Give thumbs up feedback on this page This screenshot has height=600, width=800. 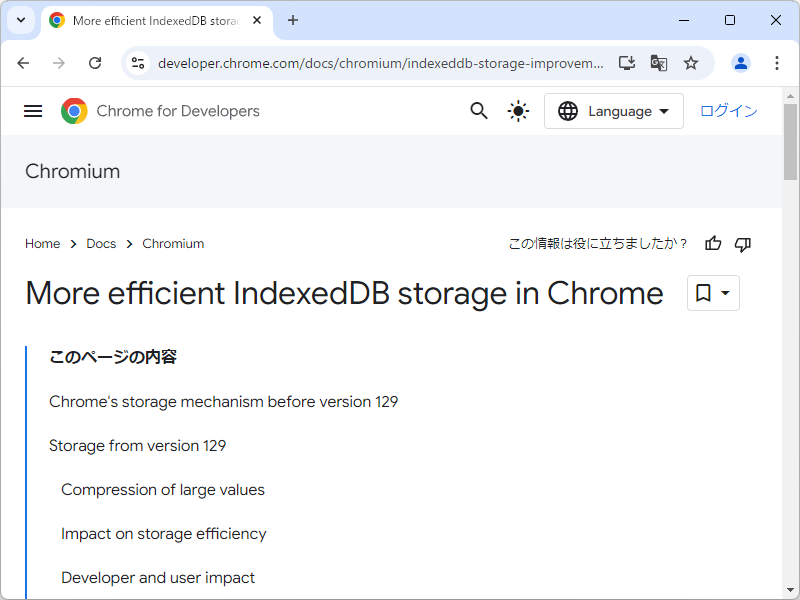point(712,243)
